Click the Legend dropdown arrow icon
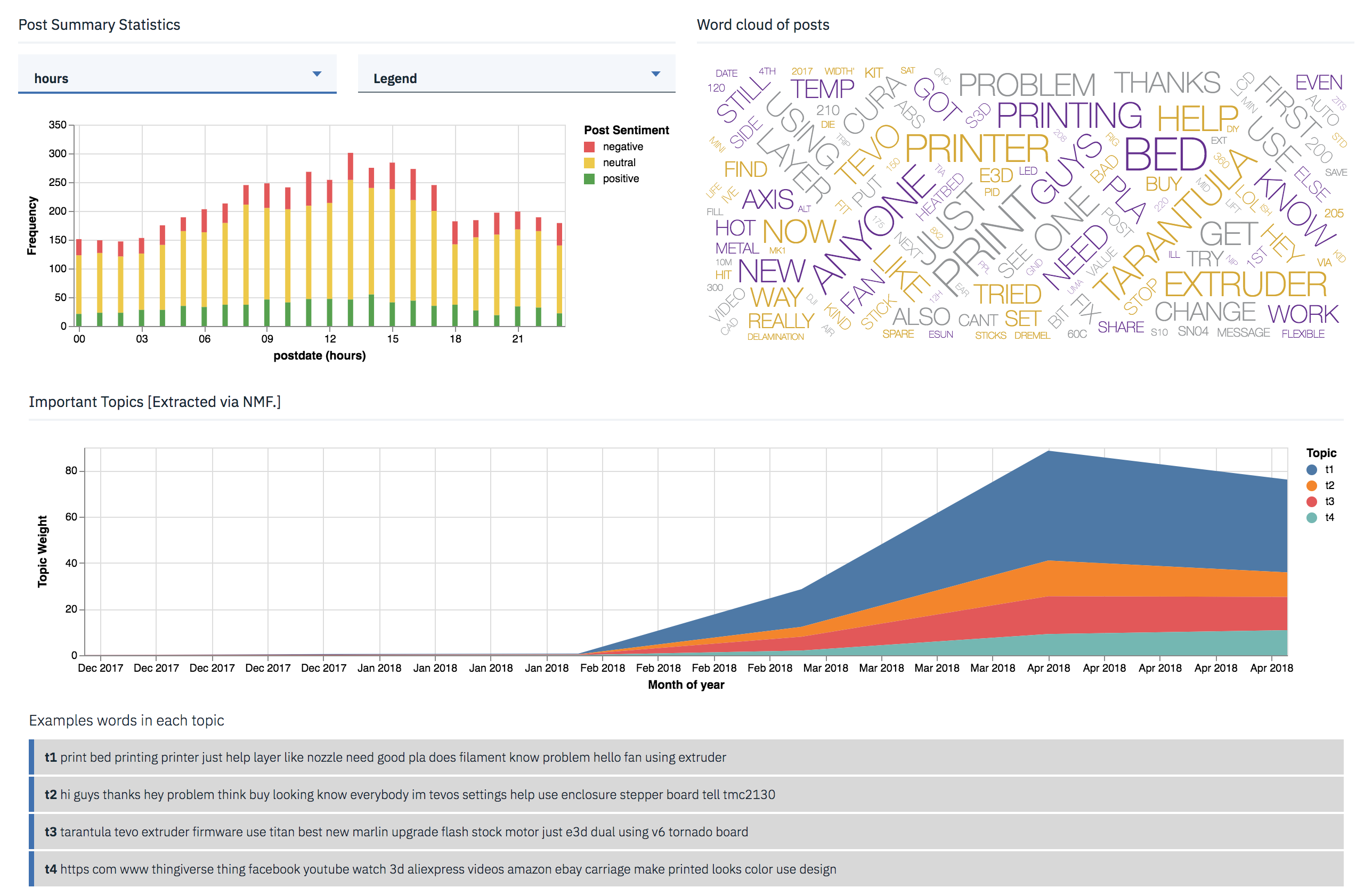The width and height of the screenshot is (1364, 896). click(x=656, y=74)
